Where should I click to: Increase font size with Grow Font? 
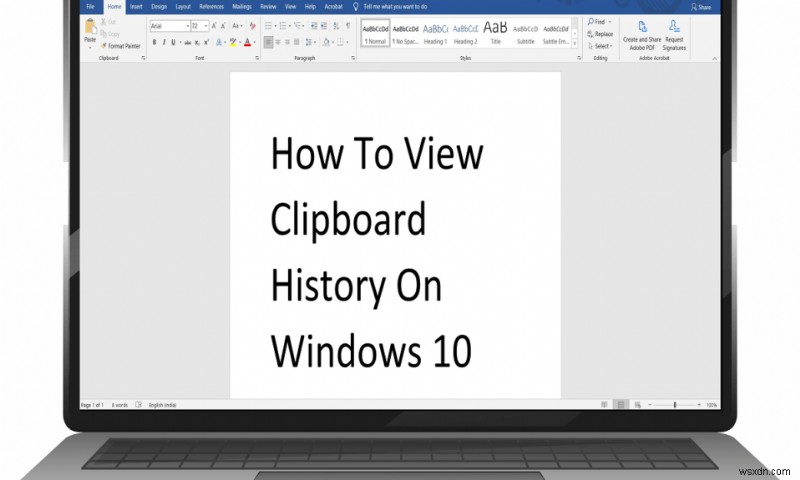pyautogui.click(x=214, y=26)
